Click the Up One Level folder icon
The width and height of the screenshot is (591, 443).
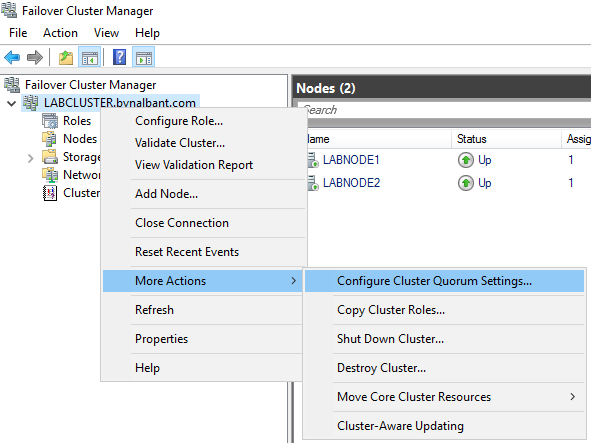[x=66, y=58]
